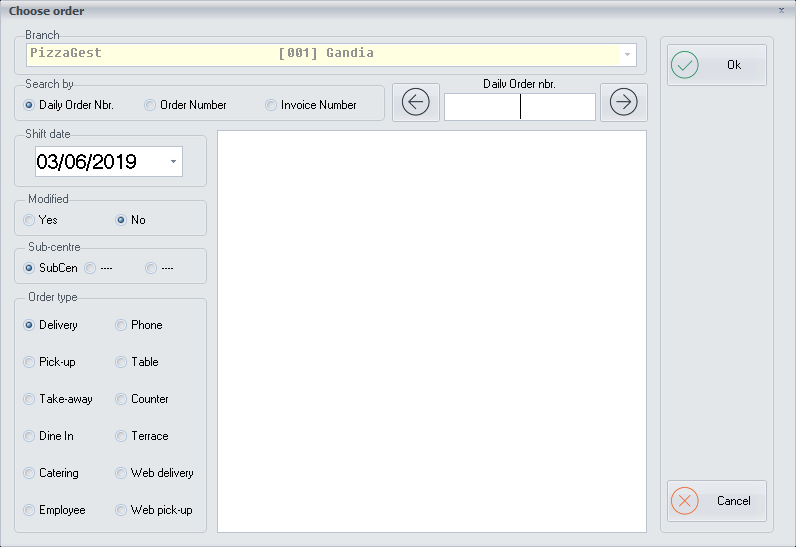Open the Shift date picker dropdown

point(173,161)
